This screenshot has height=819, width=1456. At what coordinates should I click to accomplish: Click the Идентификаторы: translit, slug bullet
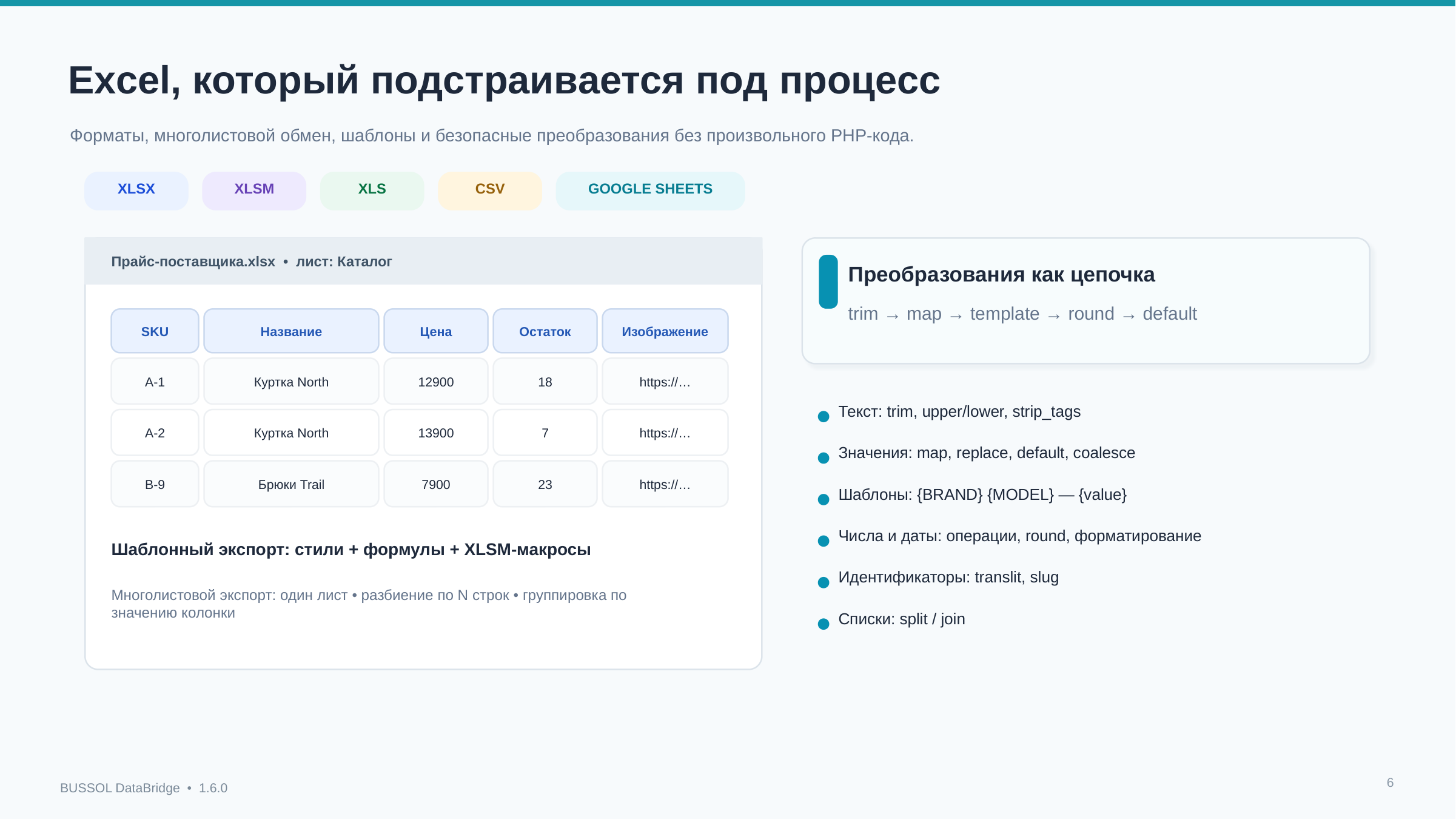[948, 578]
